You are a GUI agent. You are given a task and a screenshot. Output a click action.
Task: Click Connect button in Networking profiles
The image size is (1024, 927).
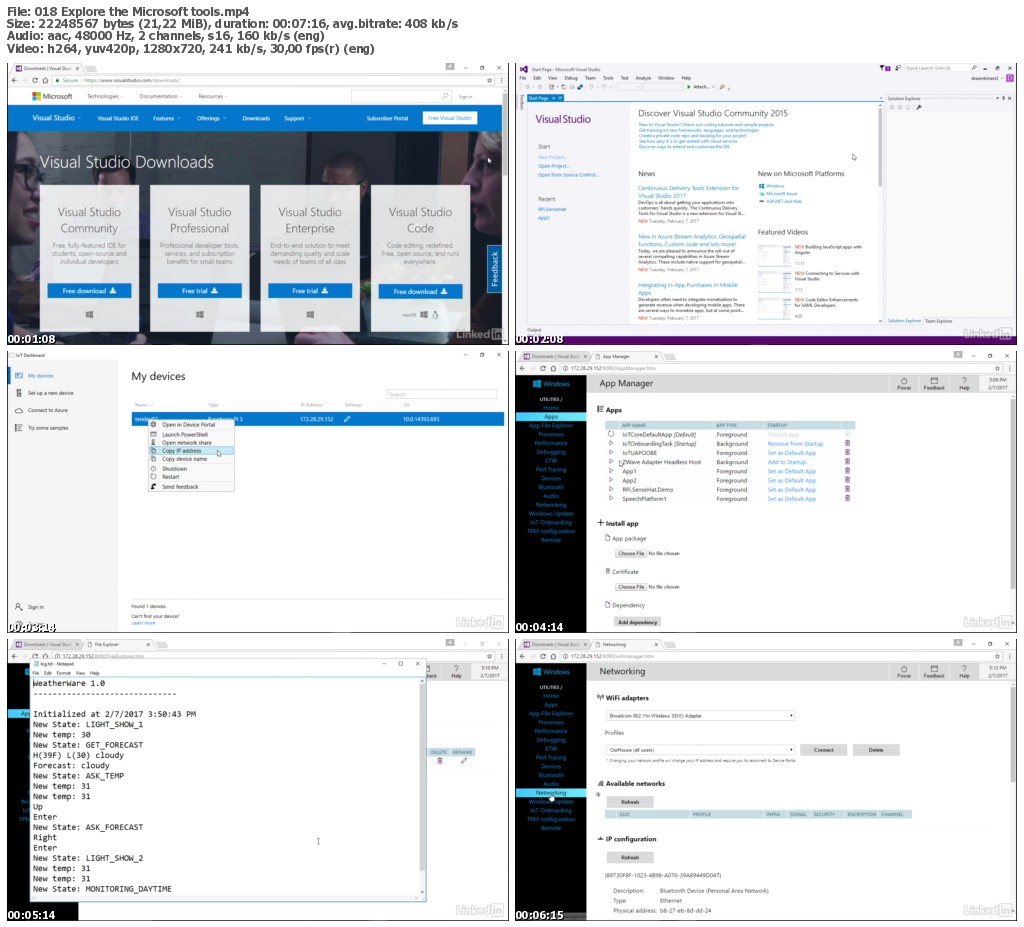click(824, 750)
